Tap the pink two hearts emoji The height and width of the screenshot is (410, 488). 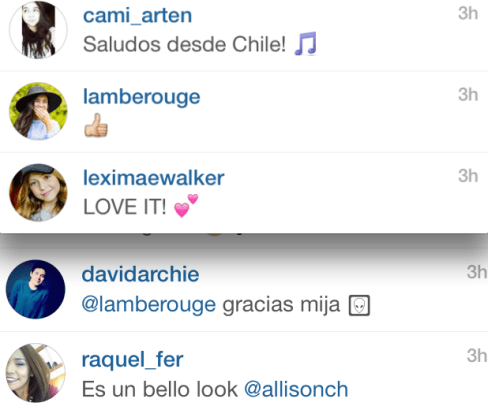[x=186, y=206]
